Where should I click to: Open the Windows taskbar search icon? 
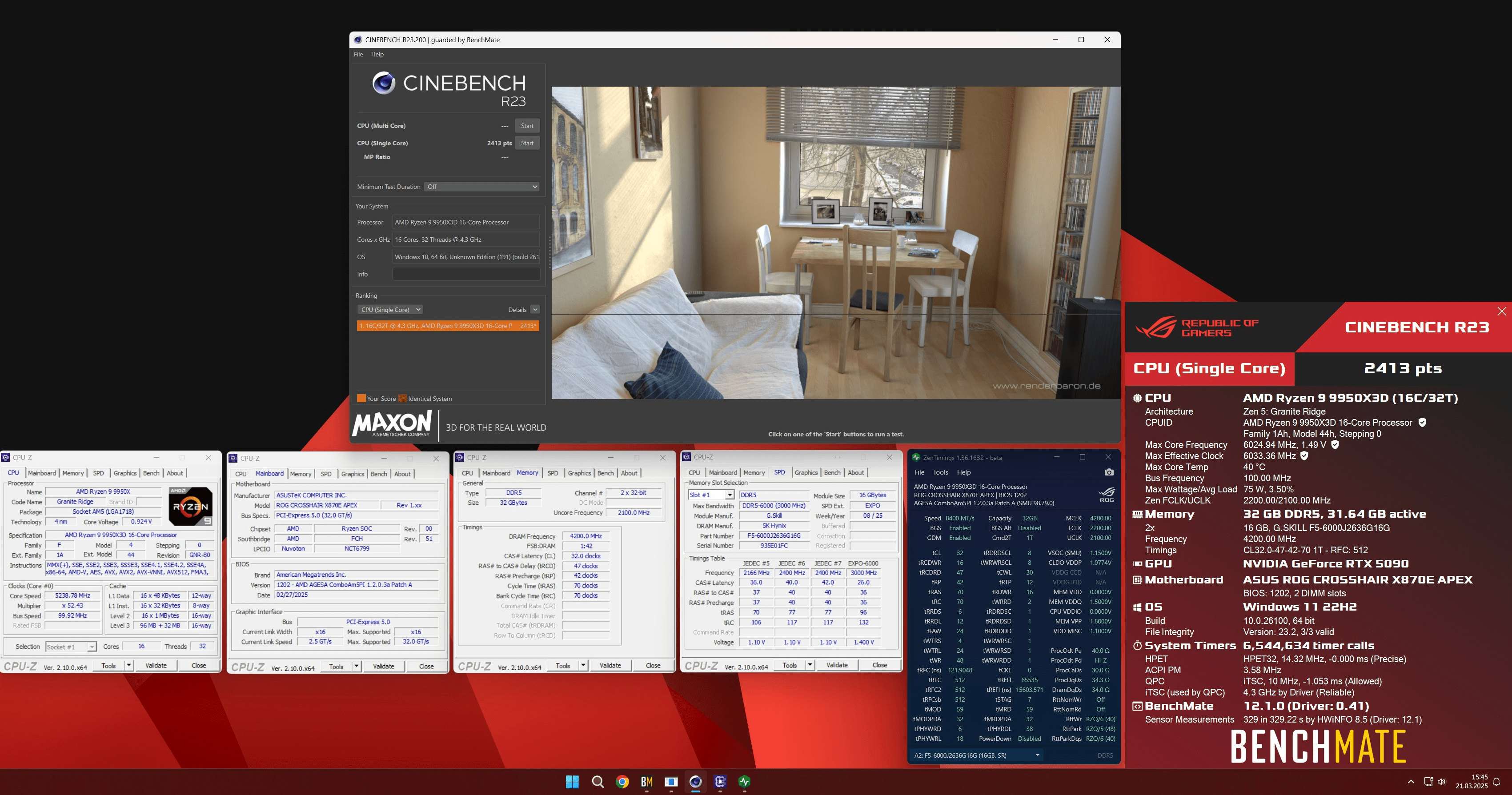(x=598, y=782)
